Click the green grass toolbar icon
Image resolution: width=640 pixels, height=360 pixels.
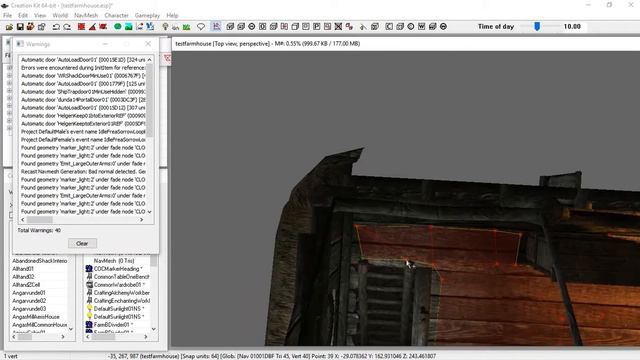coord(187,27)
